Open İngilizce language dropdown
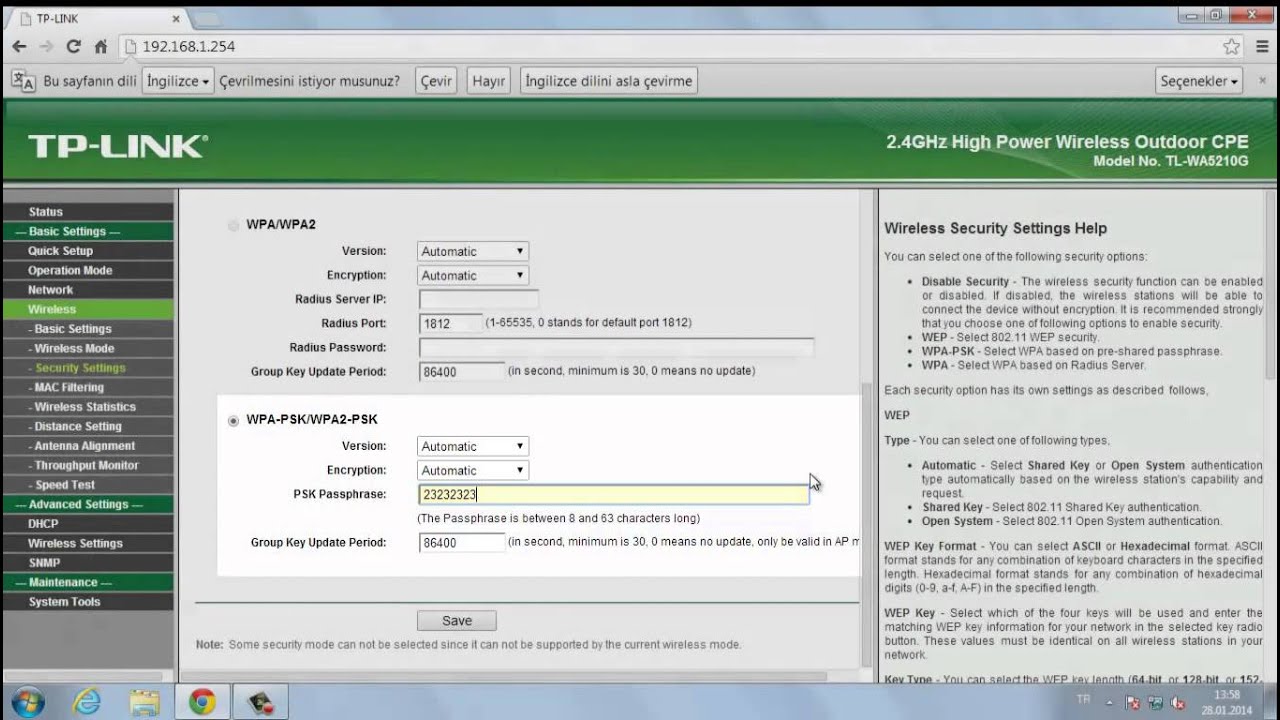The height and width of the screenshot is (720, 1280). coord(179,81)
